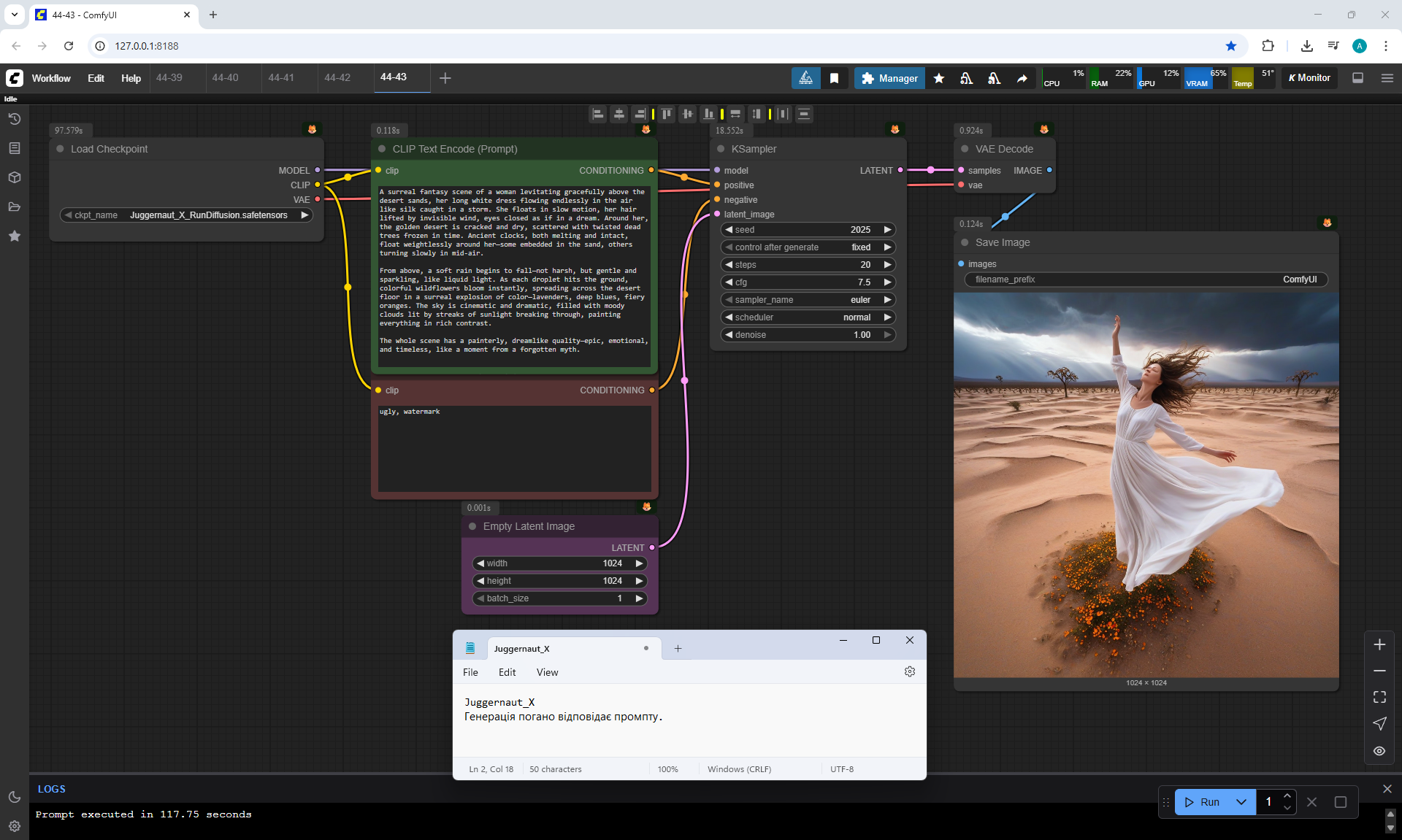This screenshot has height=840, width=1402.
Task: Click the bookmark icon in top toolbar
Action: pyautogui.click(x=834, y=78)
